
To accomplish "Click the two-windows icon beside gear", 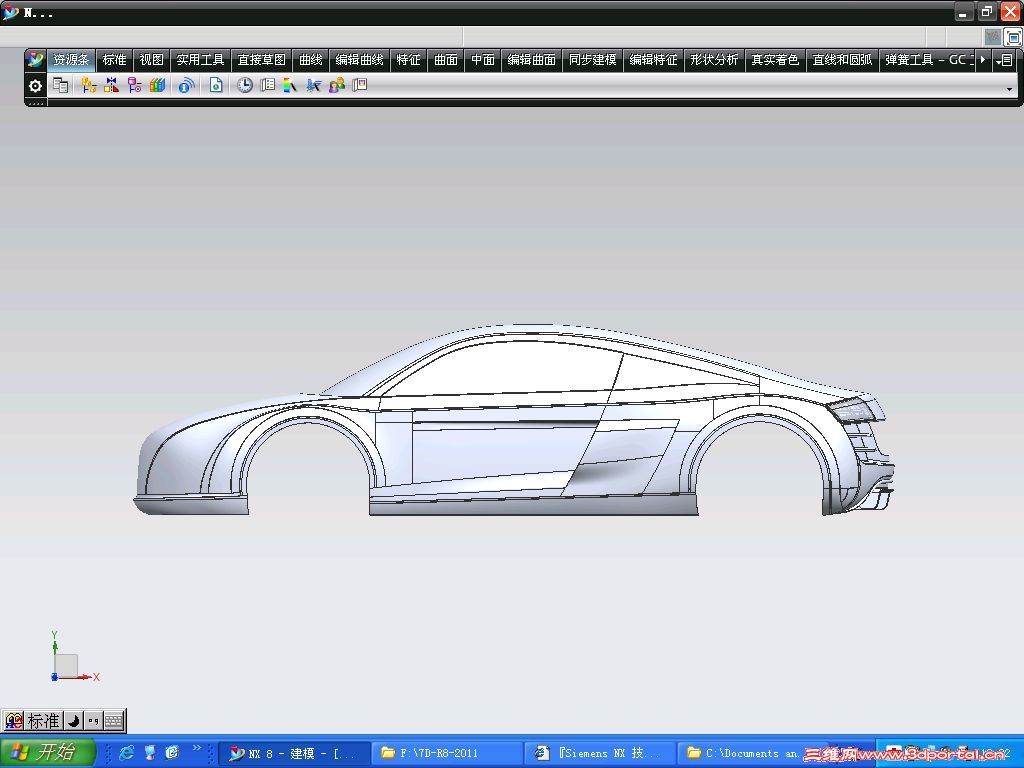I will pos(61,85).
